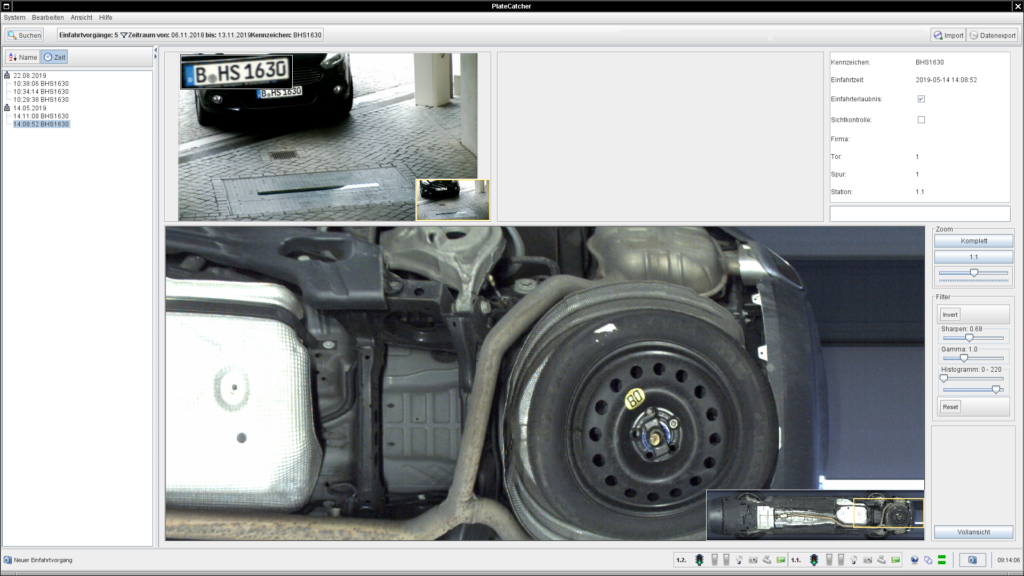Open the Bearbeiten menu
The height and width of the screenshot is (576, 1024).
48,18
